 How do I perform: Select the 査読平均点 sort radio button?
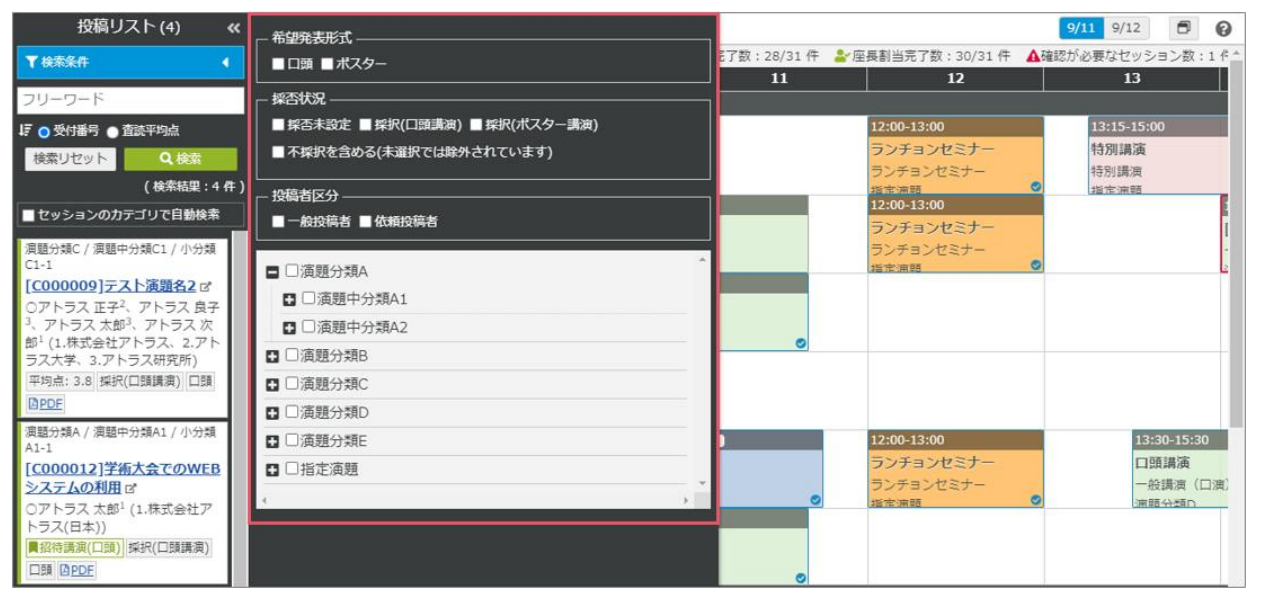coord(113,132)
